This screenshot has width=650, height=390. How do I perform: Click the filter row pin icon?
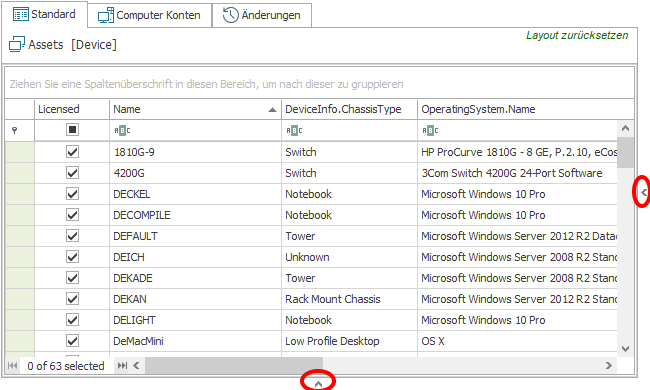click(15, 131)
